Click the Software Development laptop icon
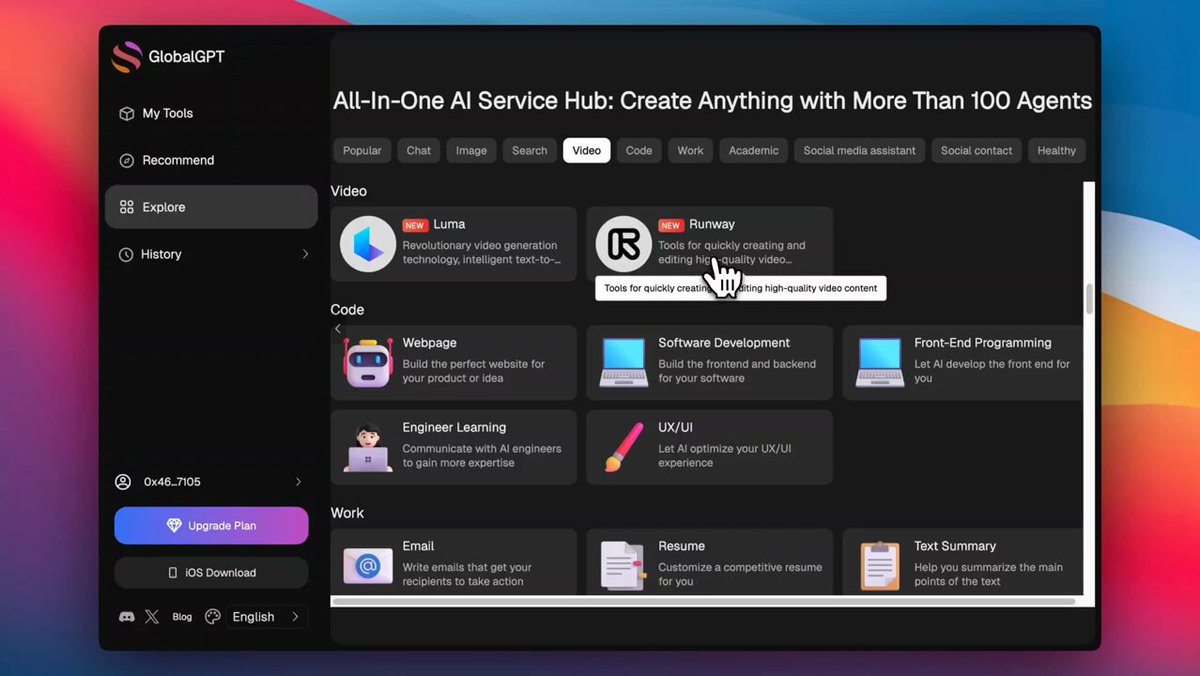 coord(624,362)
